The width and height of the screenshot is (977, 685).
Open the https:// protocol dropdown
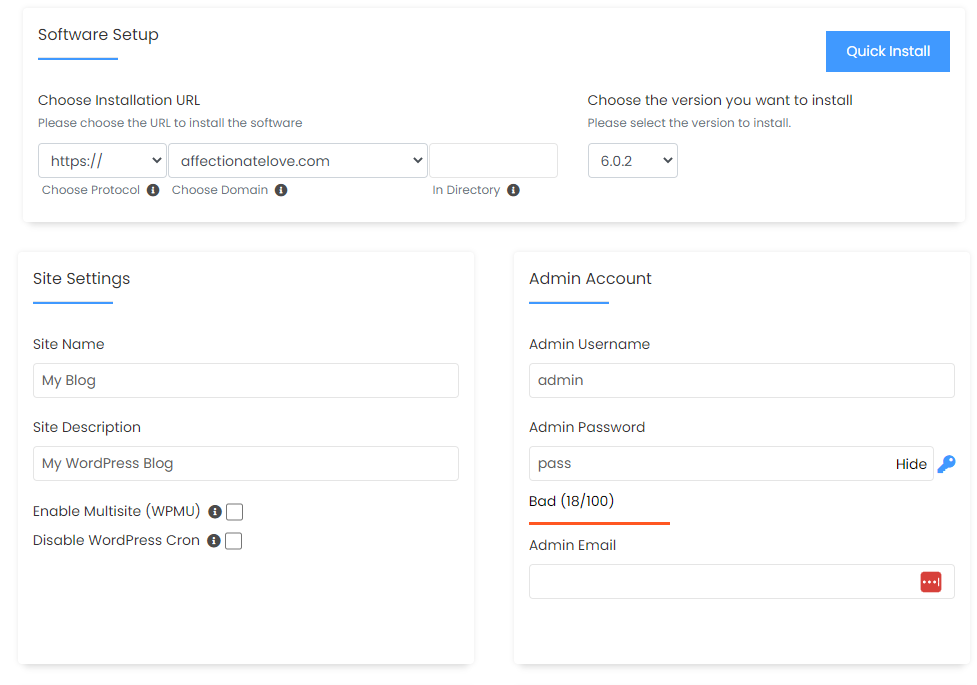[x=102, y=161]
